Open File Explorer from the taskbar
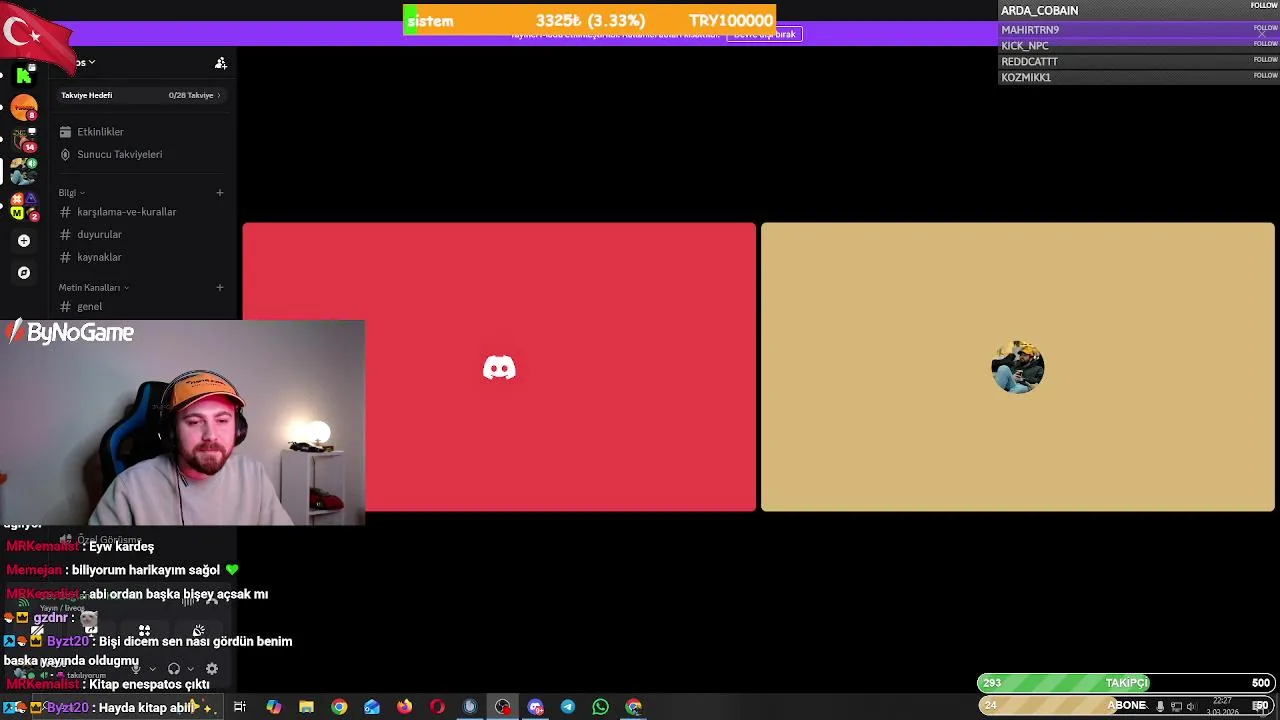The height and width of the screenshot is (720, 1280). (x=307, y=707)
